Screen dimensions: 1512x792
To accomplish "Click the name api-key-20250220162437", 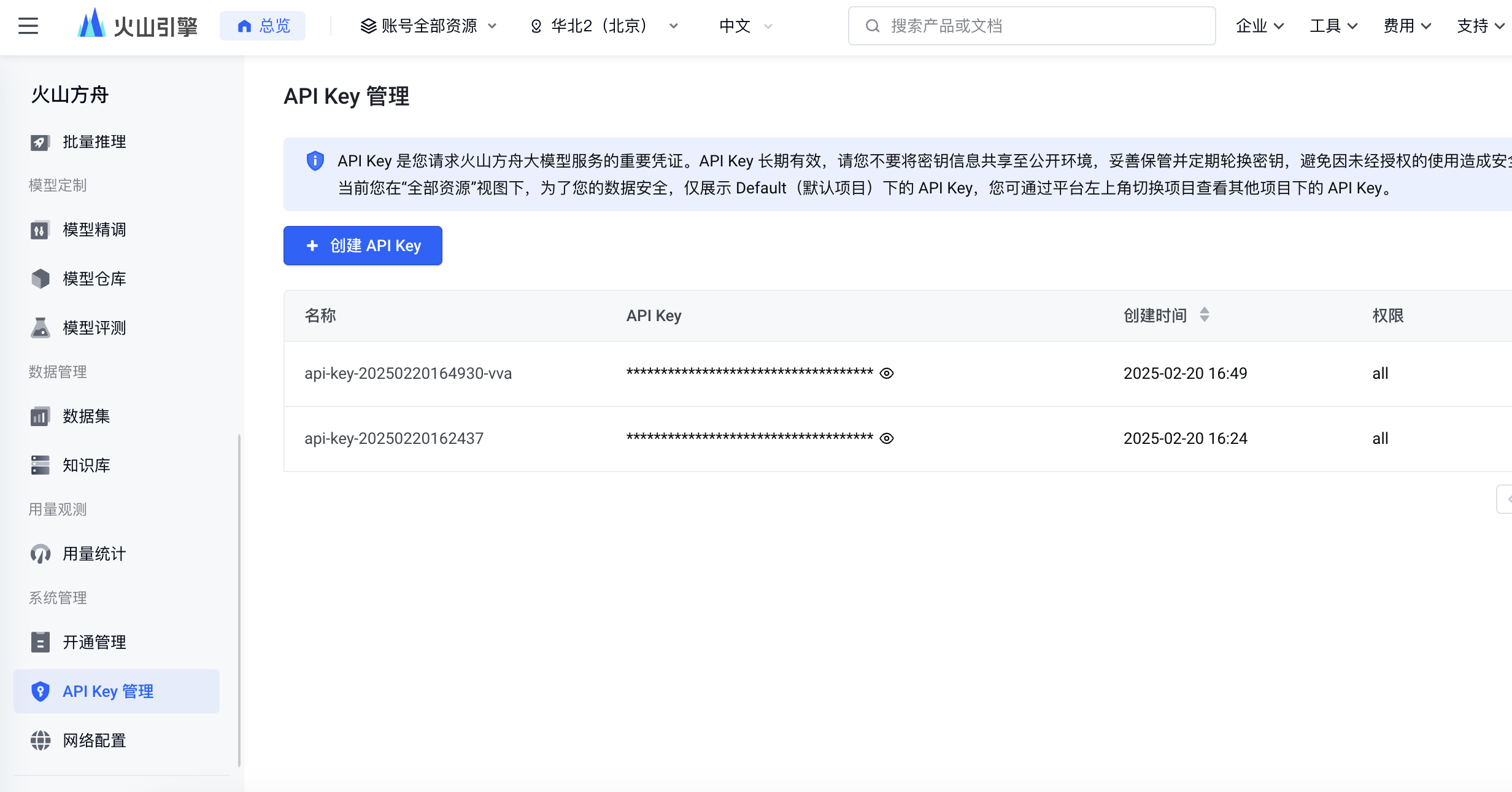I will click(x=394, y=438).
